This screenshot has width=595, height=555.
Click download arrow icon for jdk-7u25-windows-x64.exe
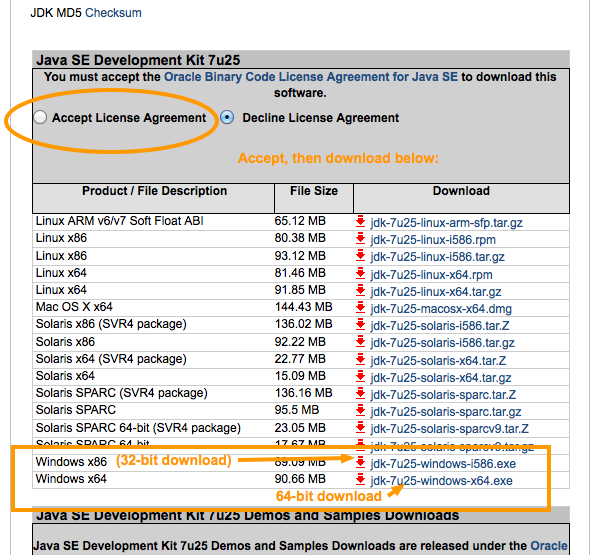point(360,480)
